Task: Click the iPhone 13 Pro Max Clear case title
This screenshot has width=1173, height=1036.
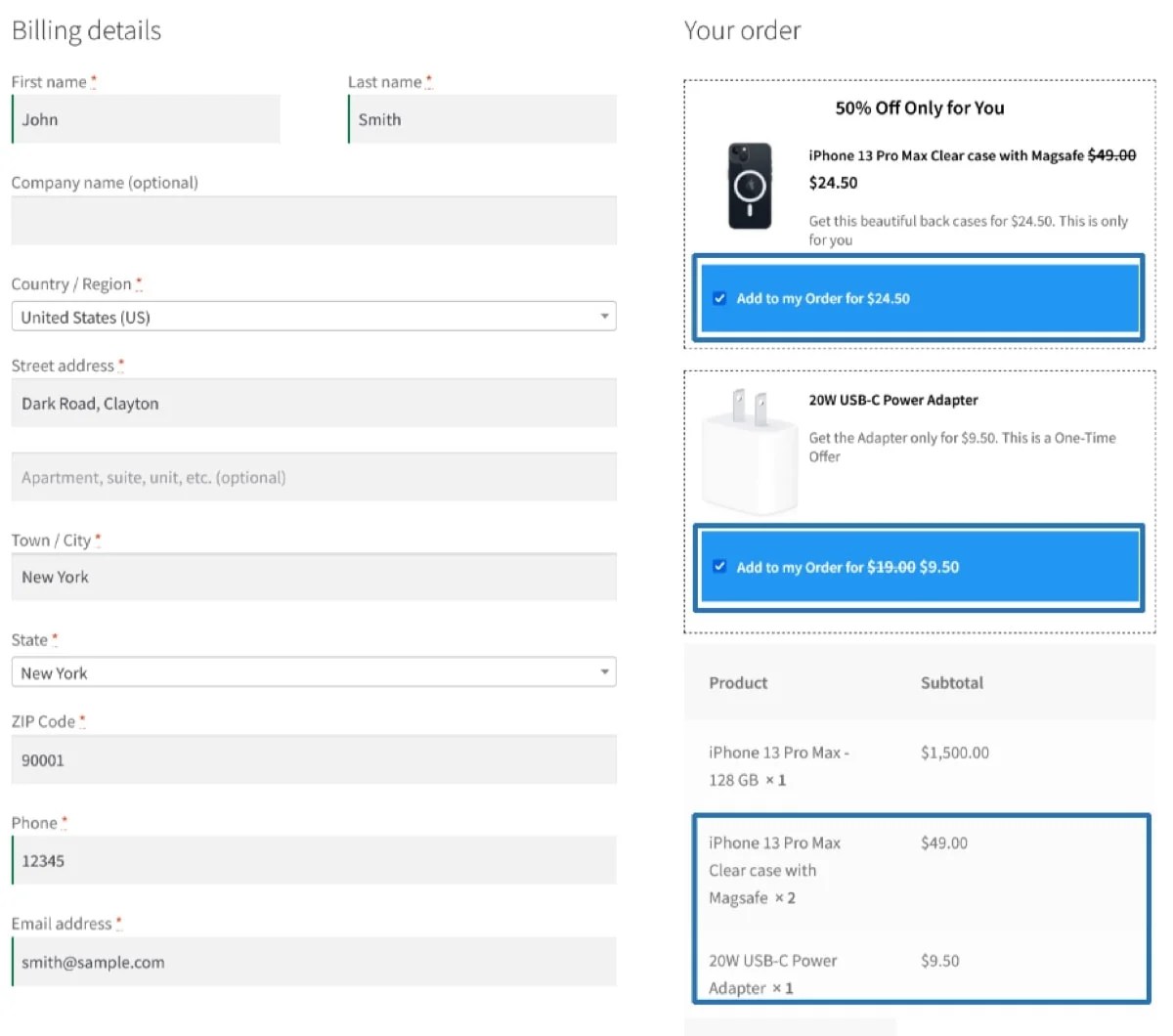Action: 945,155
